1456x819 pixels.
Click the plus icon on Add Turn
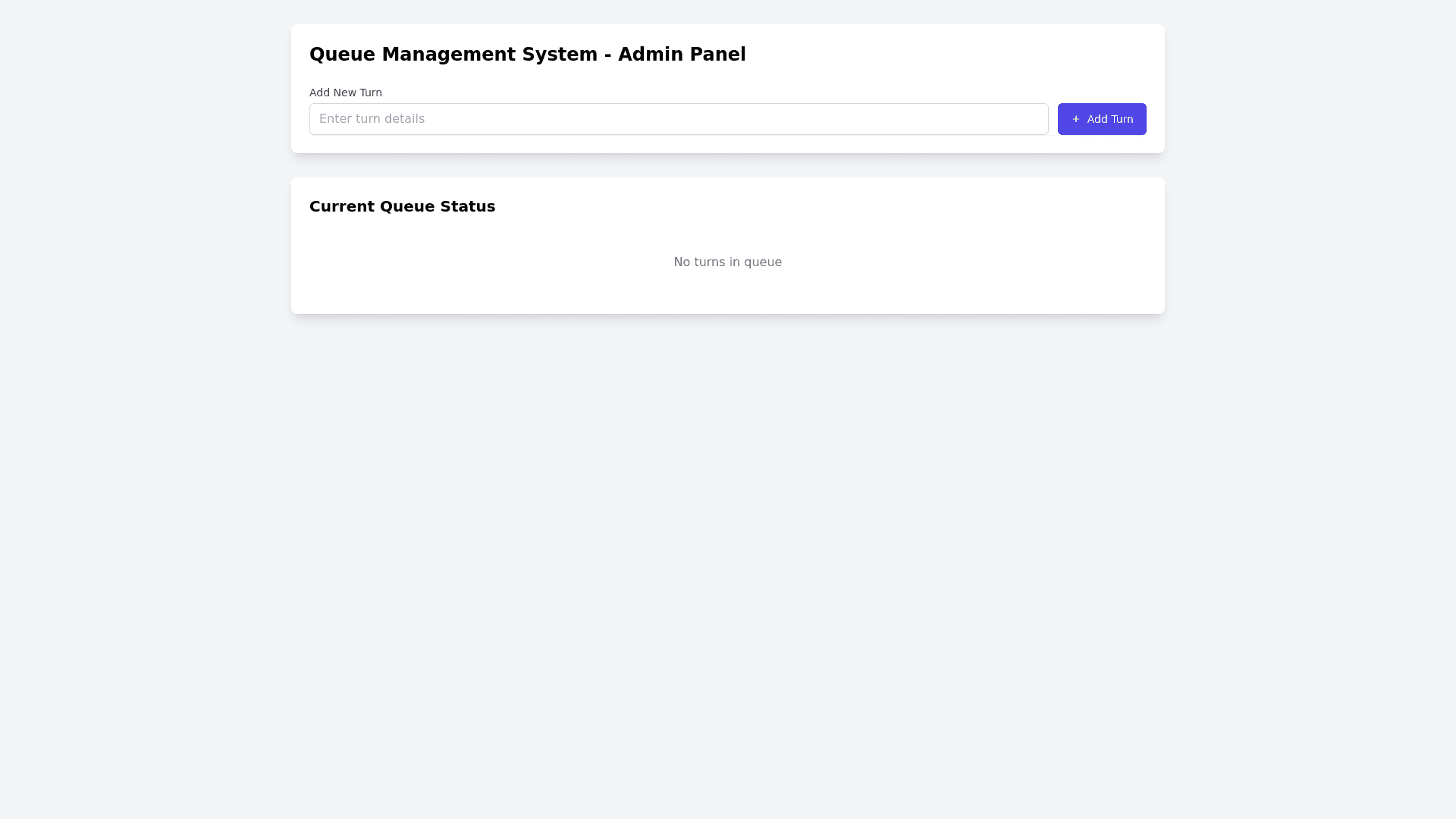pyautogui.click(x=1075, y=119)
